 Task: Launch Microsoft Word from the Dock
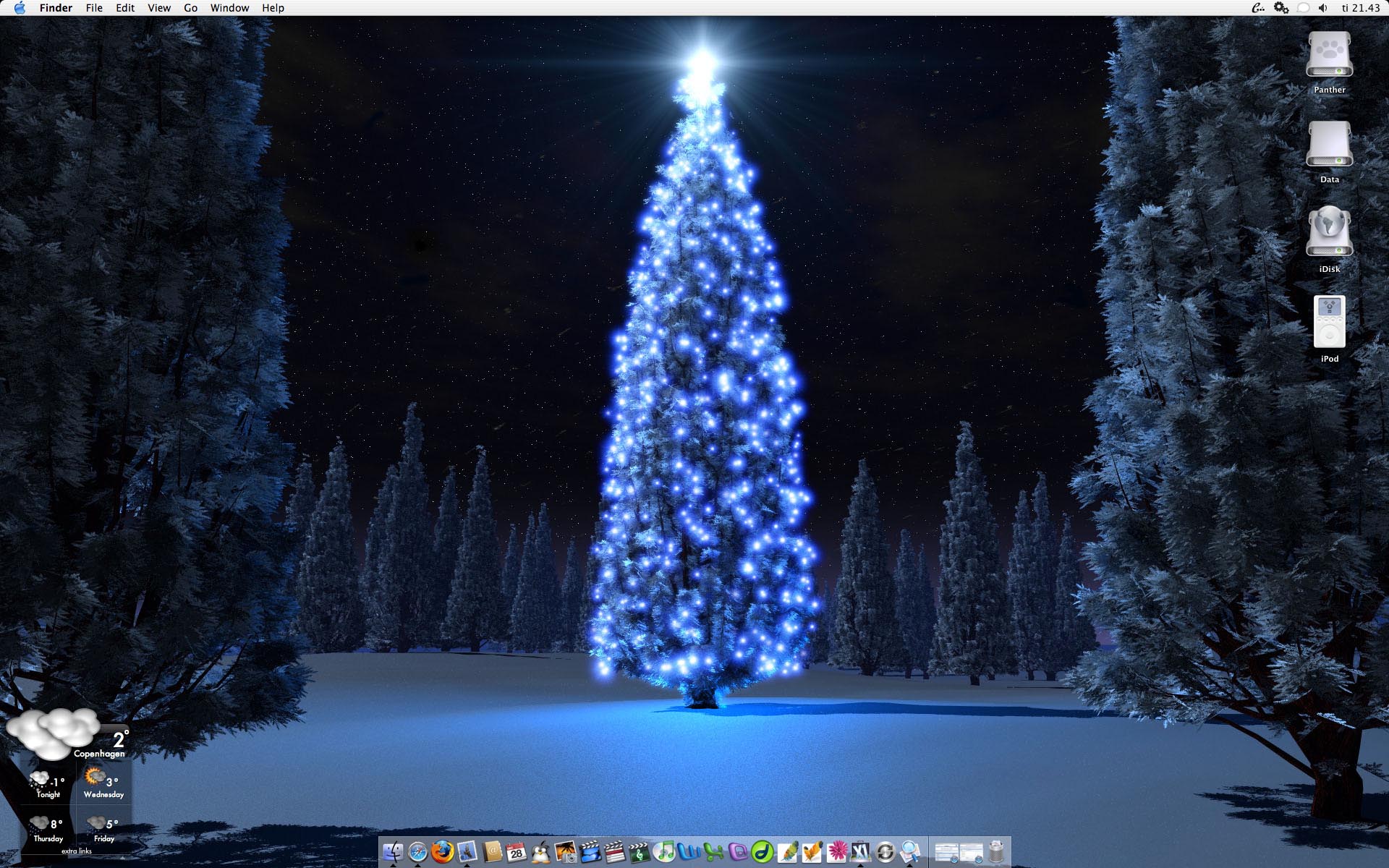pos(689,851)
